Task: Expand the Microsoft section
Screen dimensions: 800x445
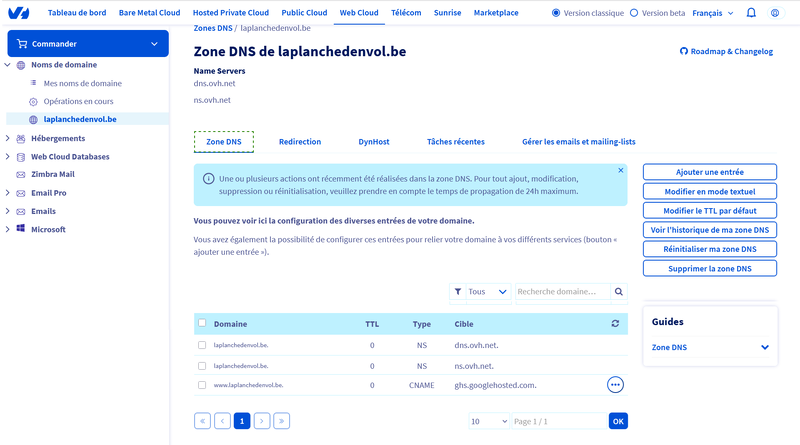Action: (7, 229)
